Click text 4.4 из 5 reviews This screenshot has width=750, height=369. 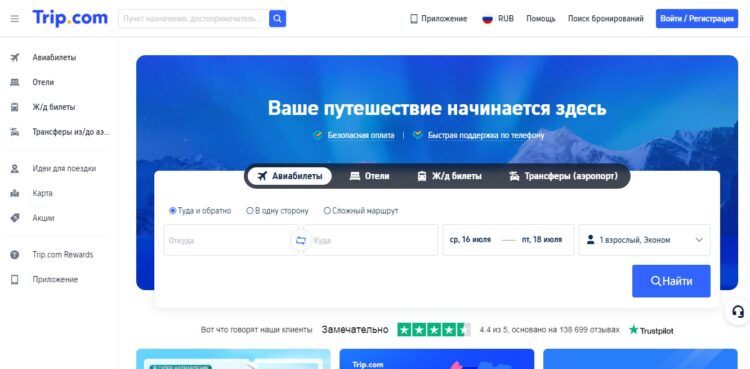(550, 330)
